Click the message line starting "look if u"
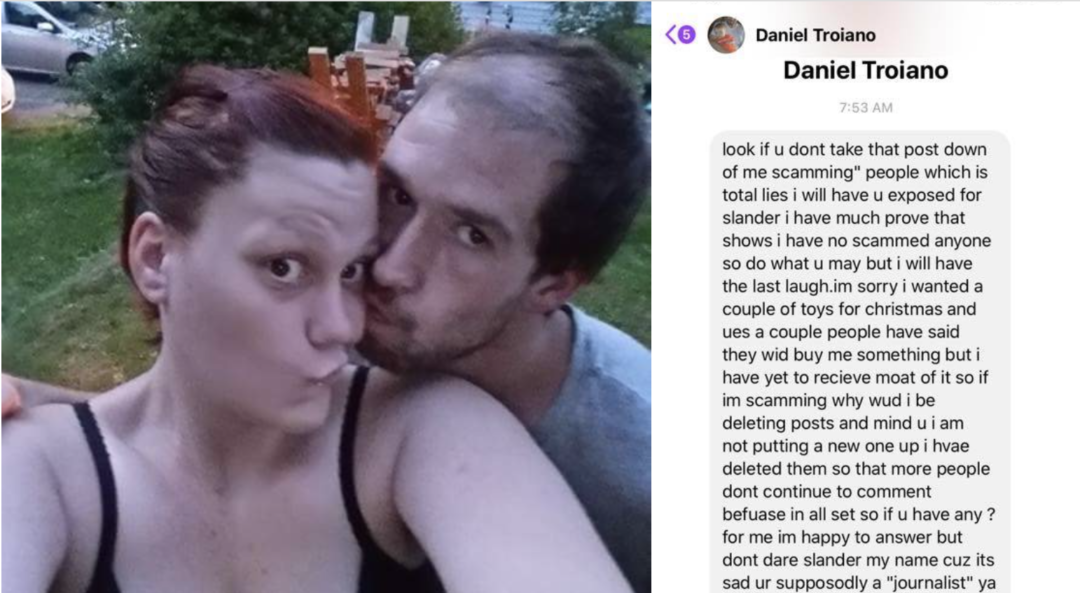This screenshot has width=1080, height=593. pyautogui.click(x=854, y=149)
